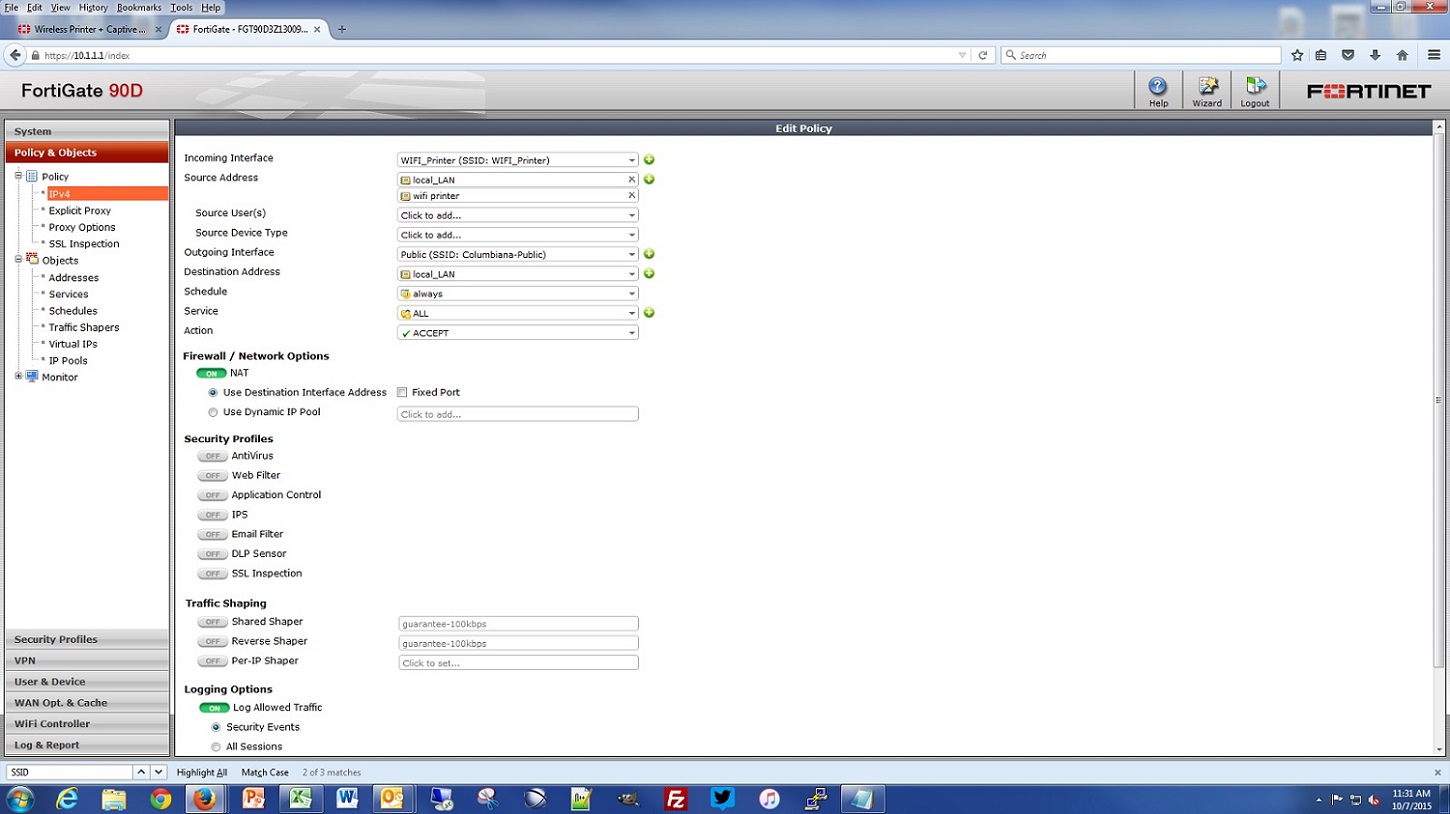Open Internet Explorer from the taskbar
The image size is (1450, 814).
click(67, 799)
